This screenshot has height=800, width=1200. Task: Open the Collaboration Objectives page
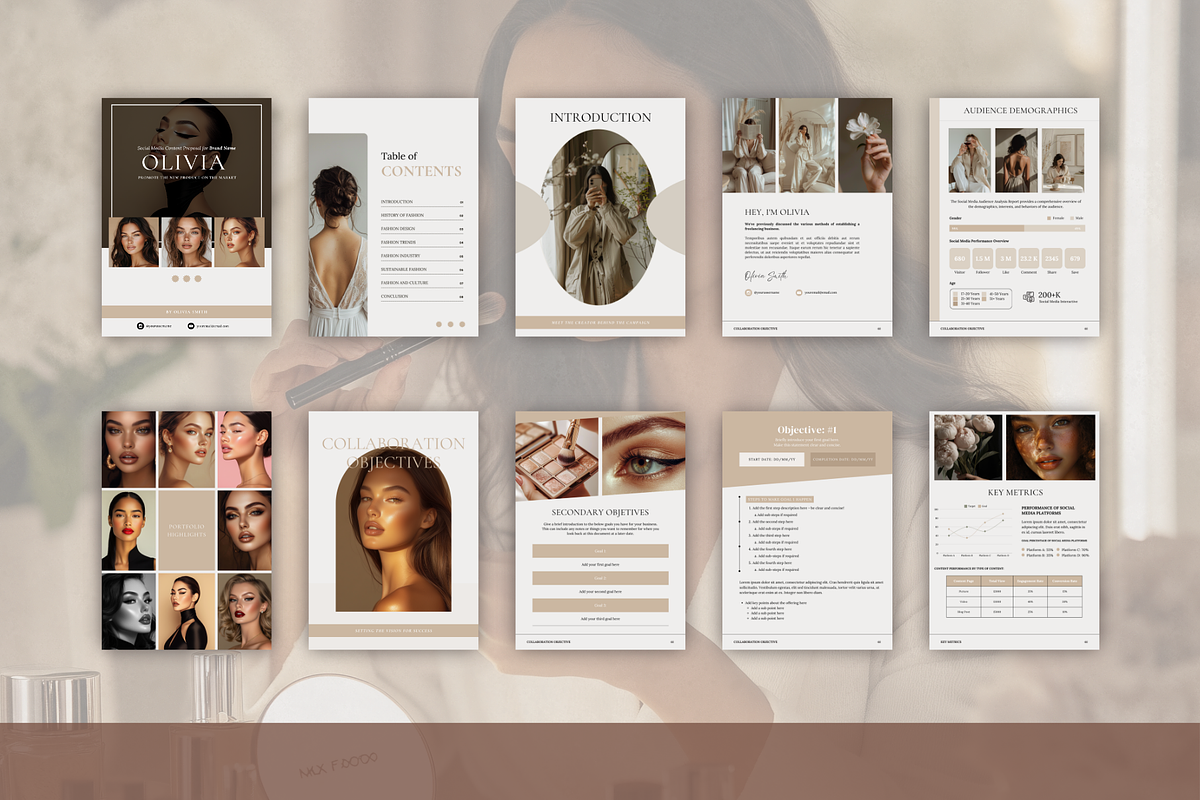point(393,530)
